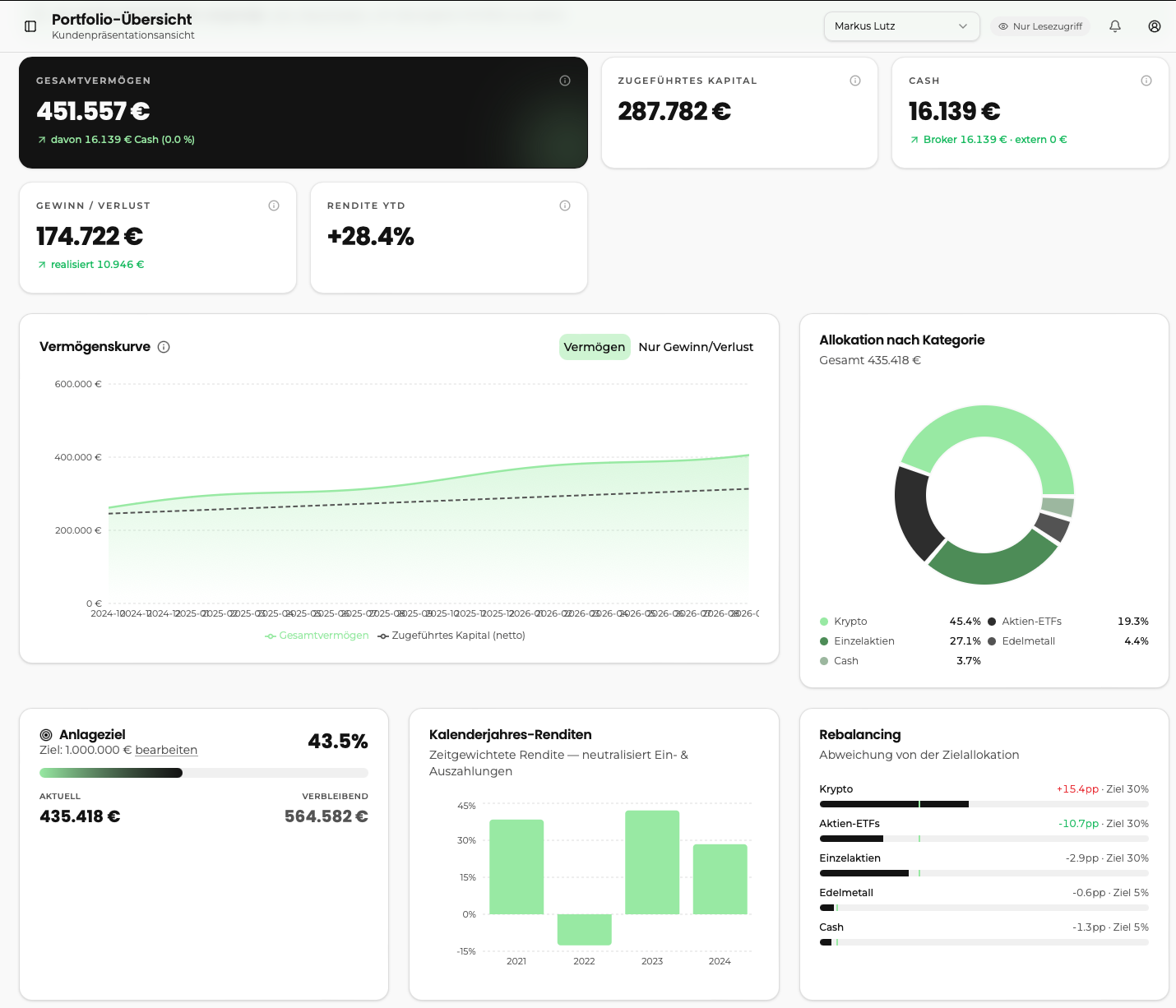The height and width of the screenshot is (1008, 1176).
Task: Click arrow icon before davon 16.139 € Cash
Action: (42, 140)
